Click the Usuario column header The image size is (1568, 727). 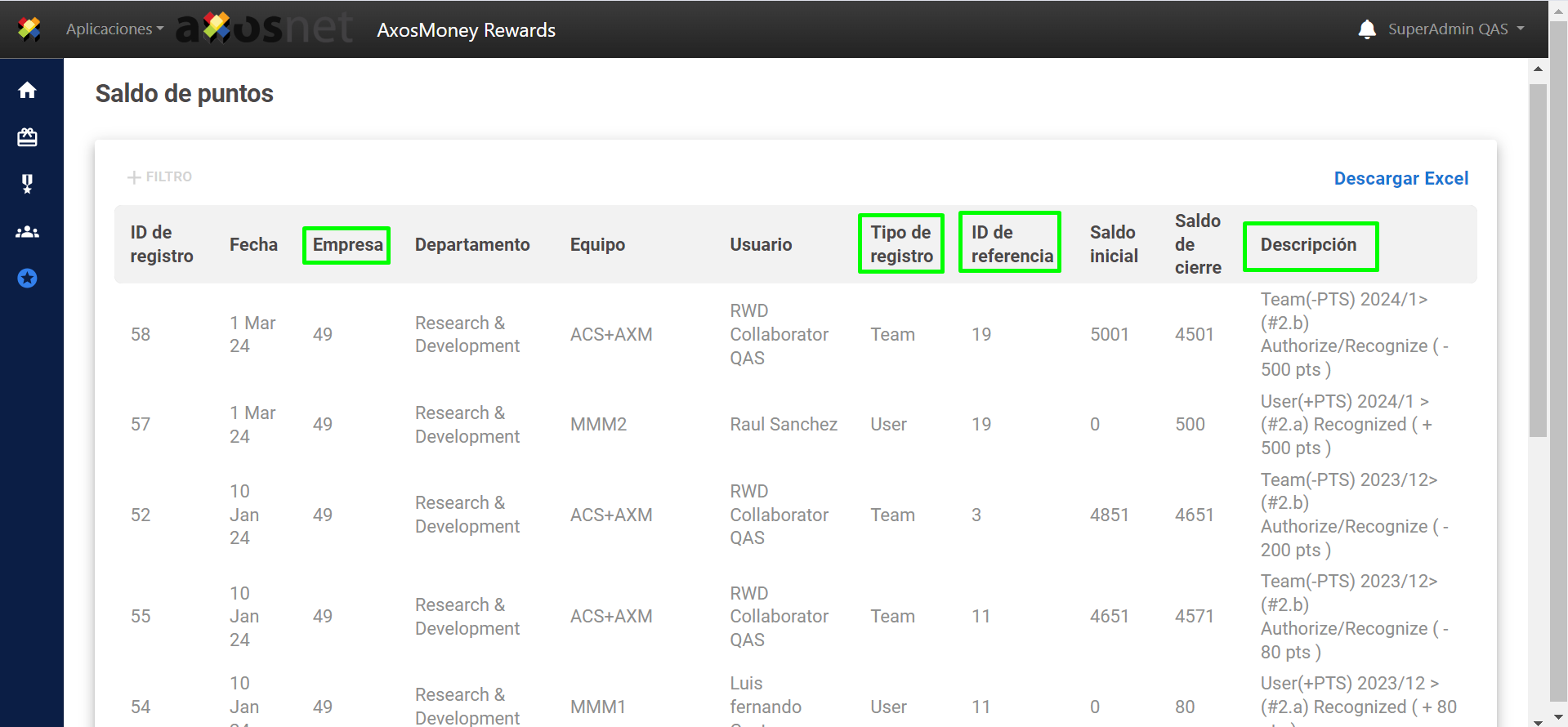coord(761,244)
